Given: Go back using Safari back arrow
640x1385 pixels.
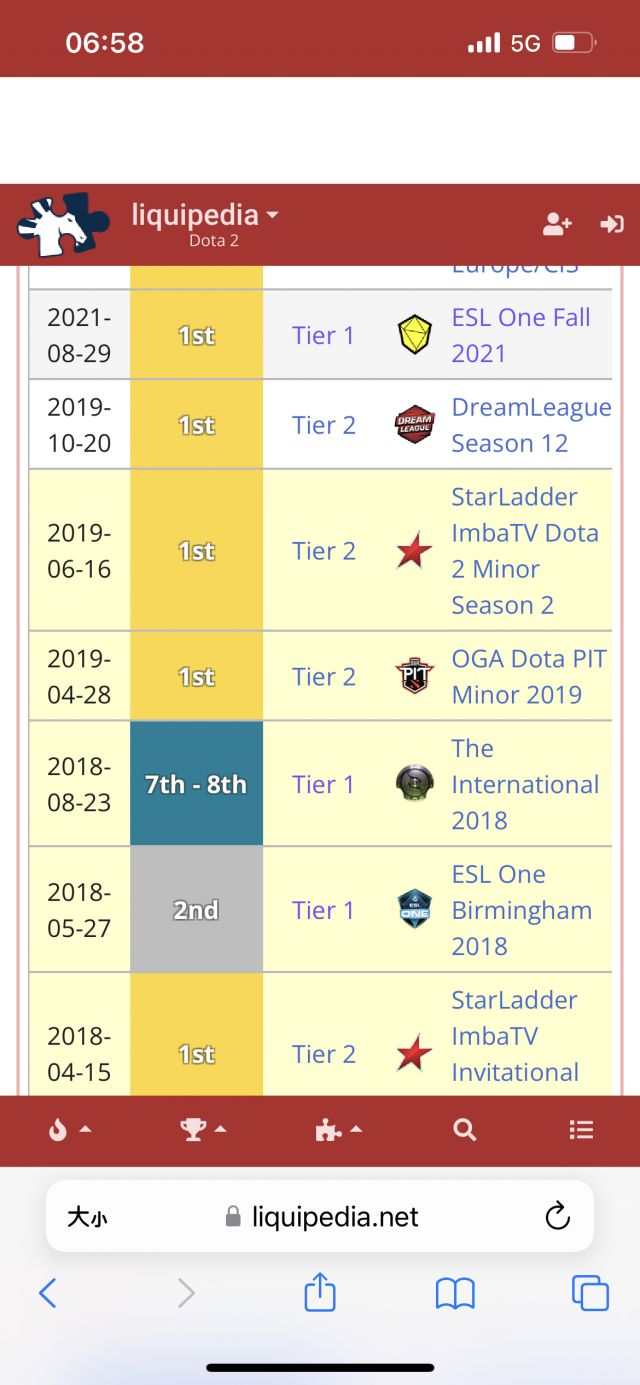Looking at the screenshot, I should [x=47, y=1293].
